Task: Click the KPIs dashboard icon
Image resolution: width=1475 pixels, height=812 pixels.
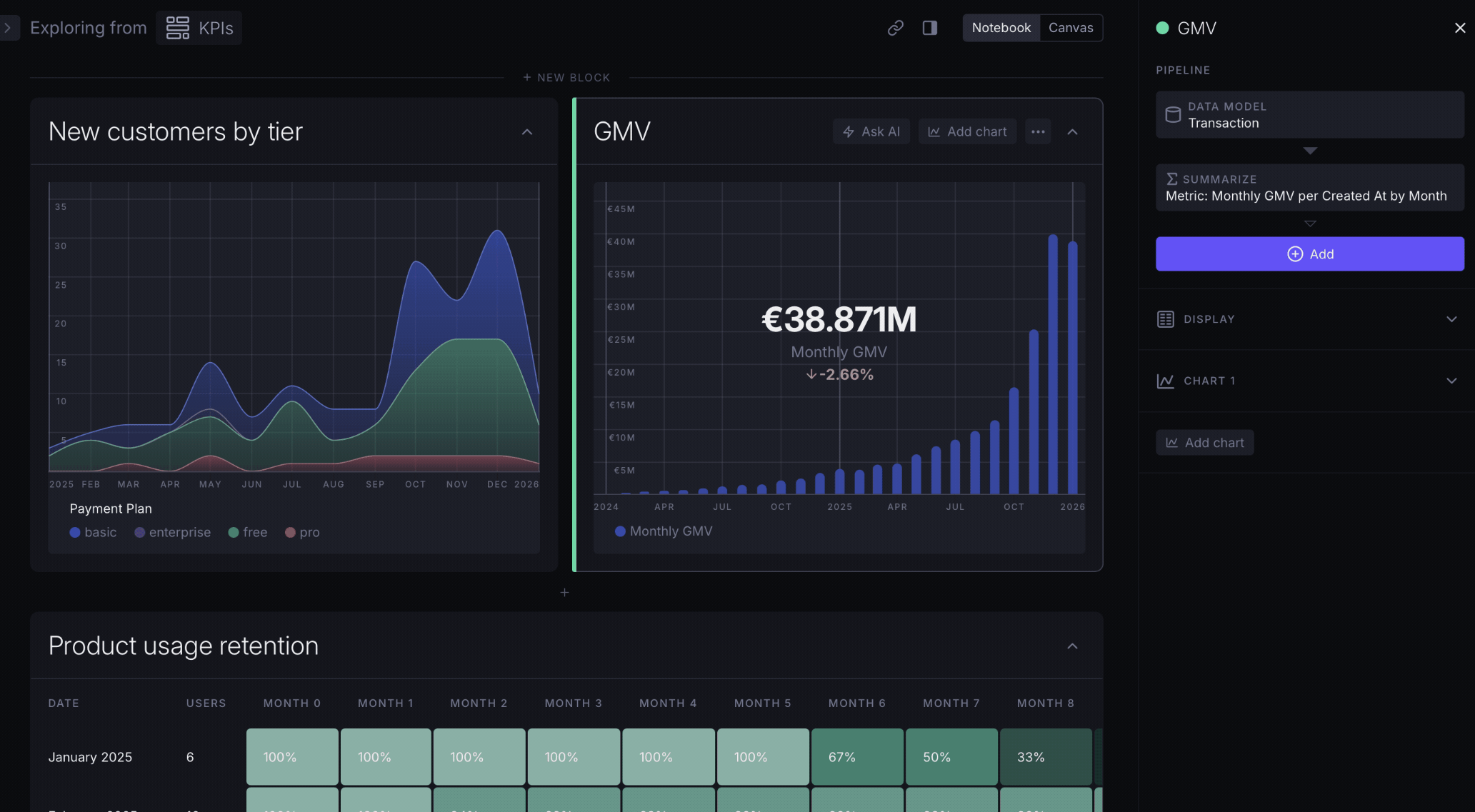Action: point(178,28)
